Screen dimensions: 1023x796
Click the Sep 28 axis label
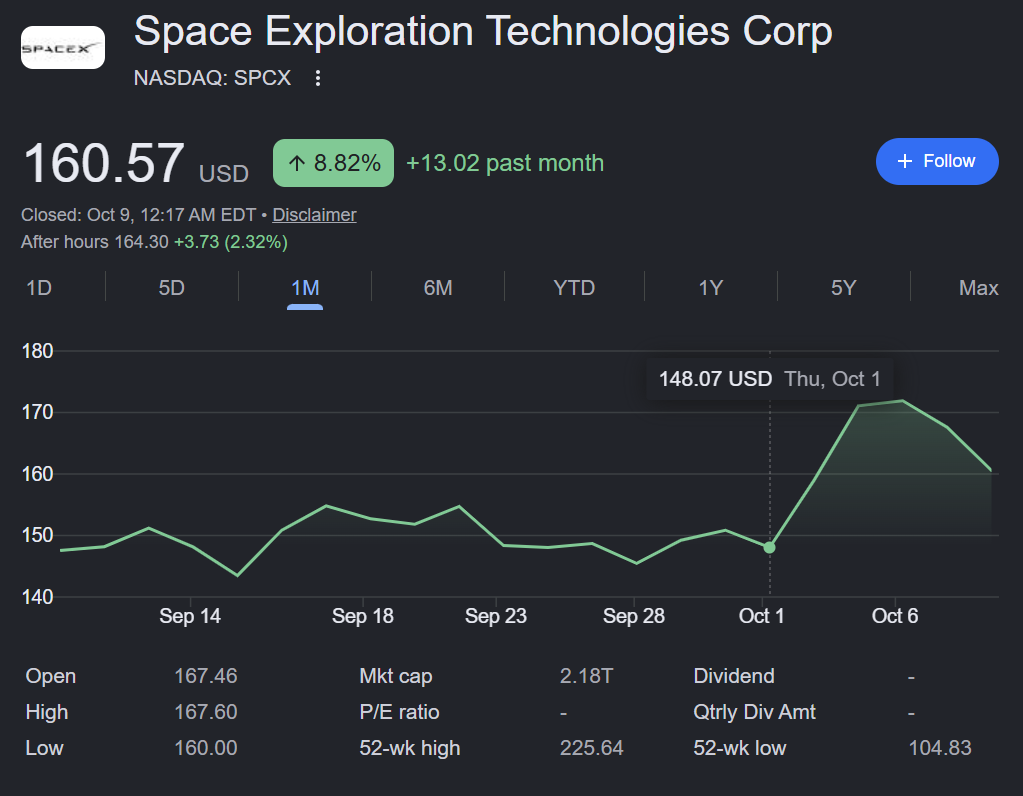coord(634,616)
